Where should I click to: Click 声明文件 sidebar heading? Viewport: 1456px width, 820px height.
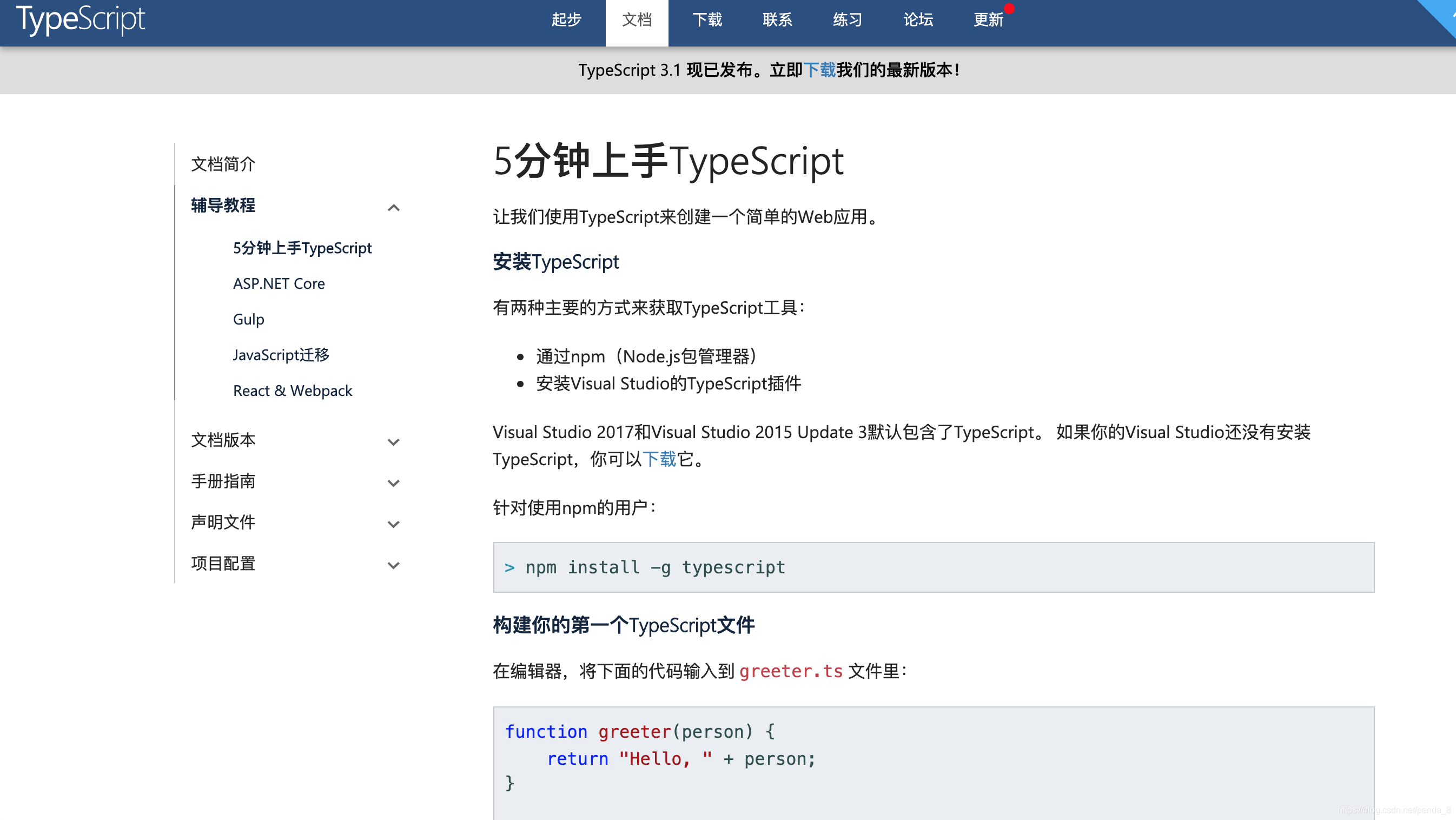pos(223,521)
